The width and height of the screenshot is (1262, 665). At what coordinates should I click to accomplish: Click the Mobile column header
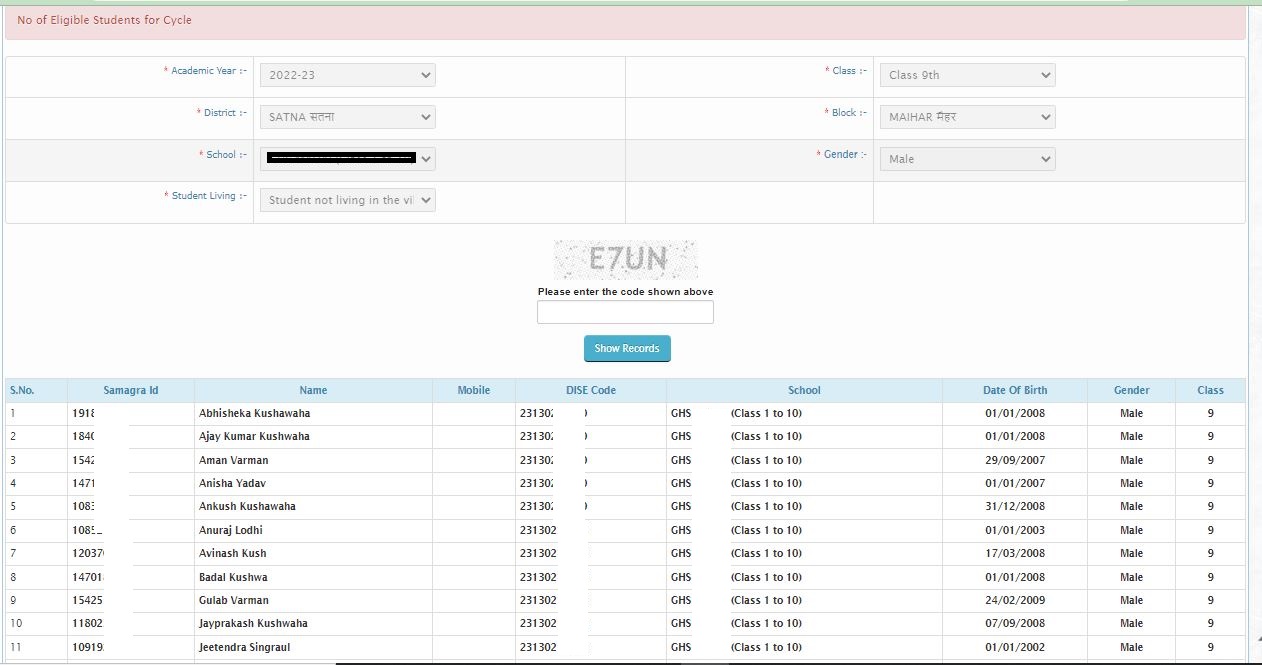coord(473,390)
